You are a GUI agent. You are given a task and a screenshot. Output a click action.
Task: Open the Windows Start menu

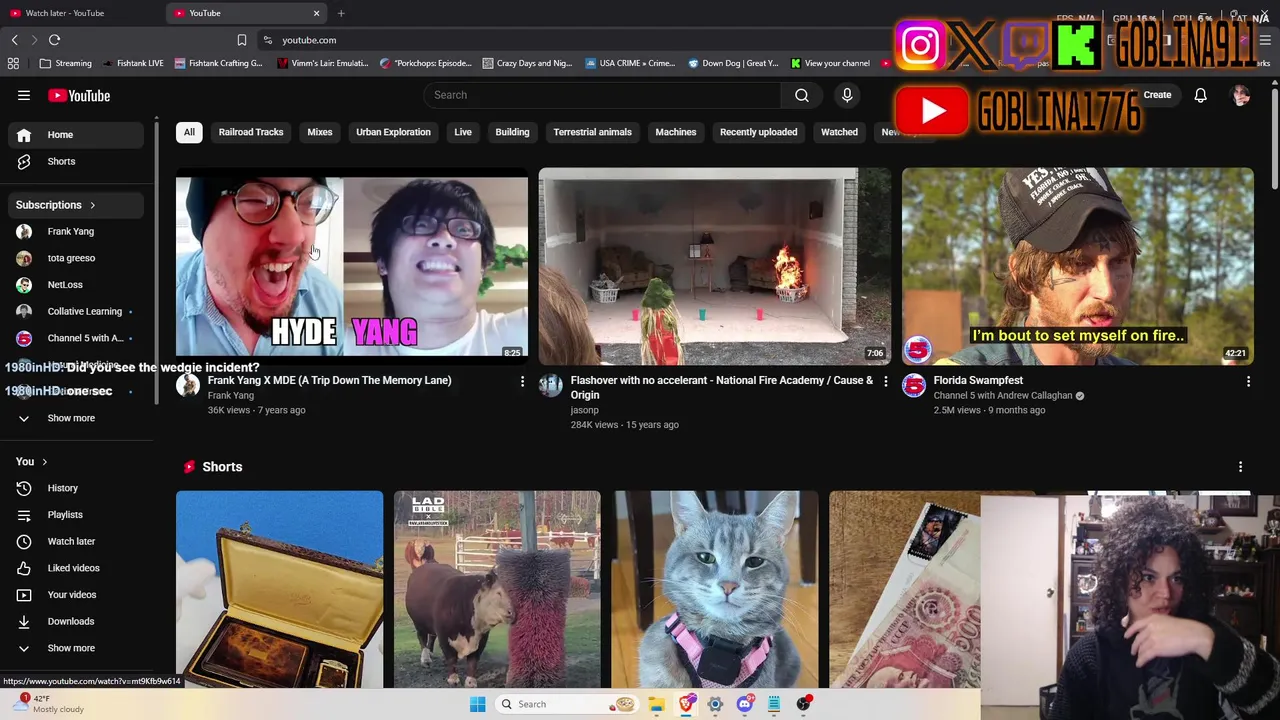[x=477, y=704]
